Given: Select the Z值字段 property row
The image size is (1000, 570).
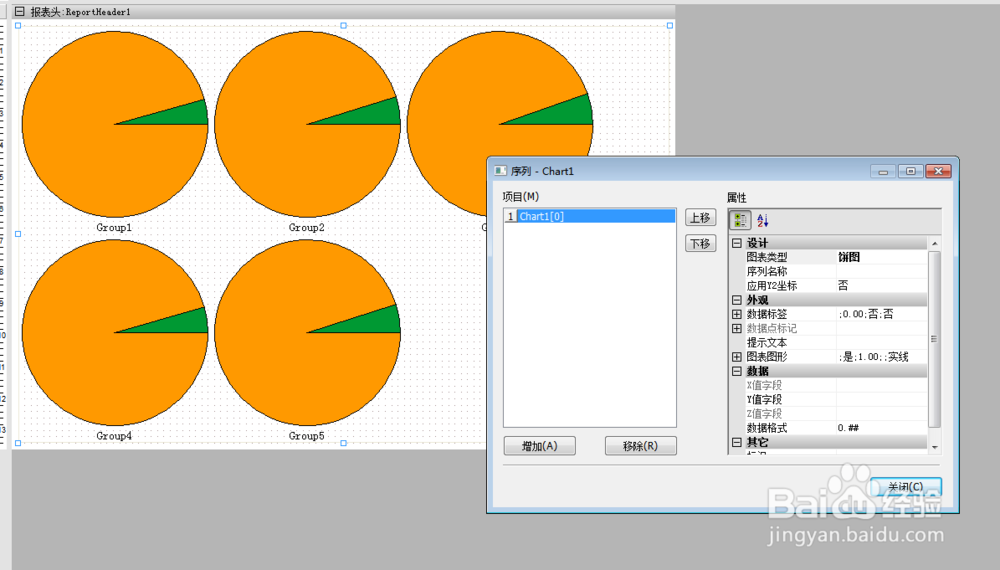Looking at the screenshot, I should (x=835, y=414).
